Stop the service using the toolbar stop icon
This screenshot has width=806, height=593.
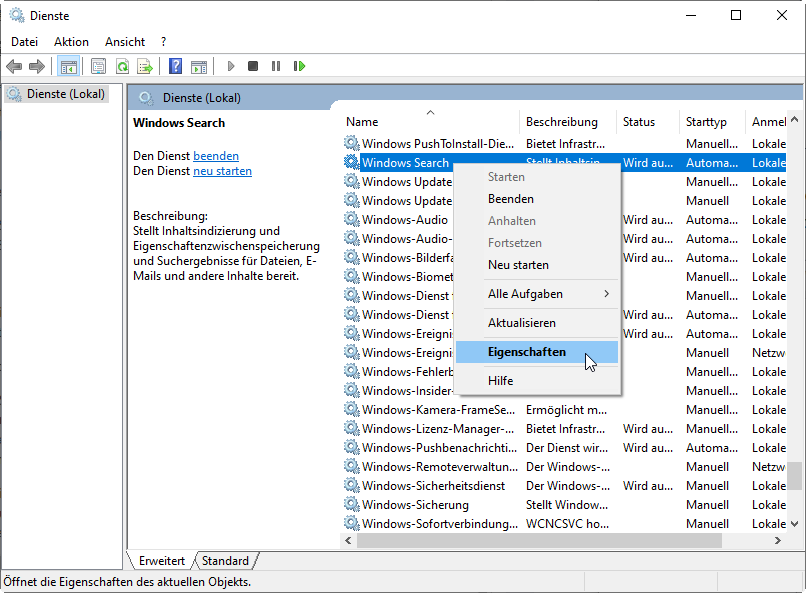click(x=253, y=66)
